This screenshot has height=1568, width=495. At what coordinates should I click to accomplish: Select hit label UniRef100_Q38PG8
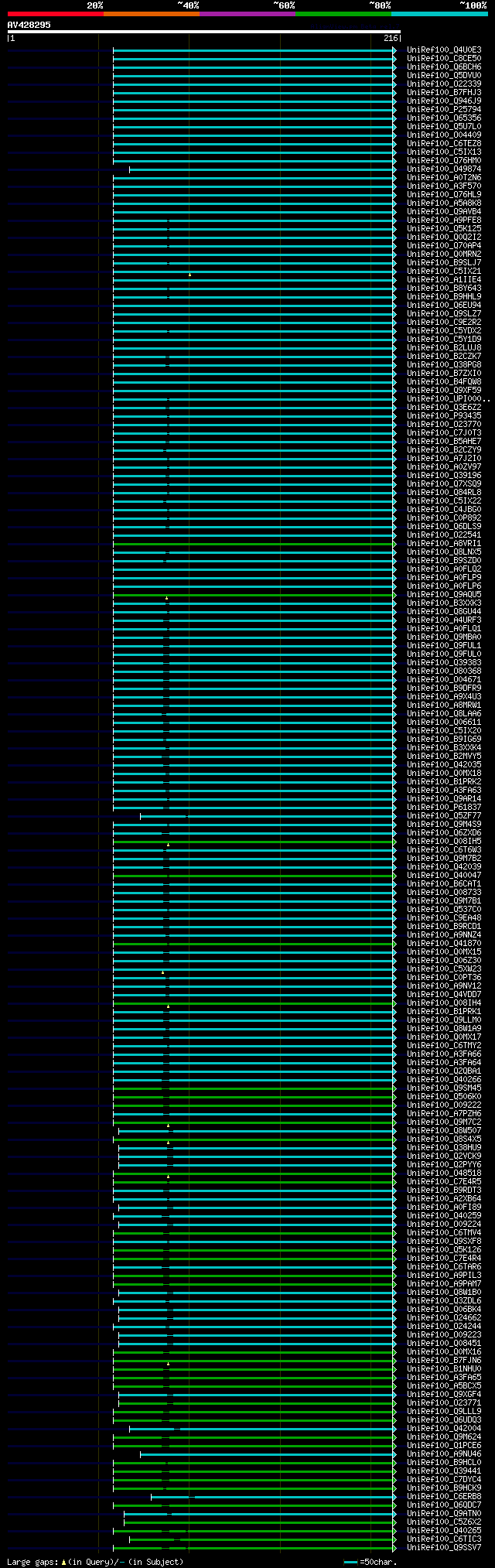[x=444, y=364]
